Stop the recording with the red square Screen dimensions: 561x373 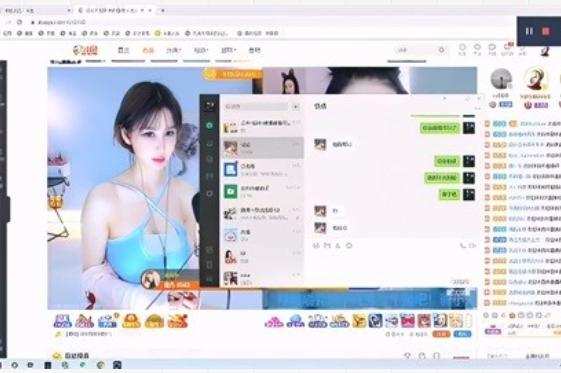pyautogui.click(x=546, y=31)
